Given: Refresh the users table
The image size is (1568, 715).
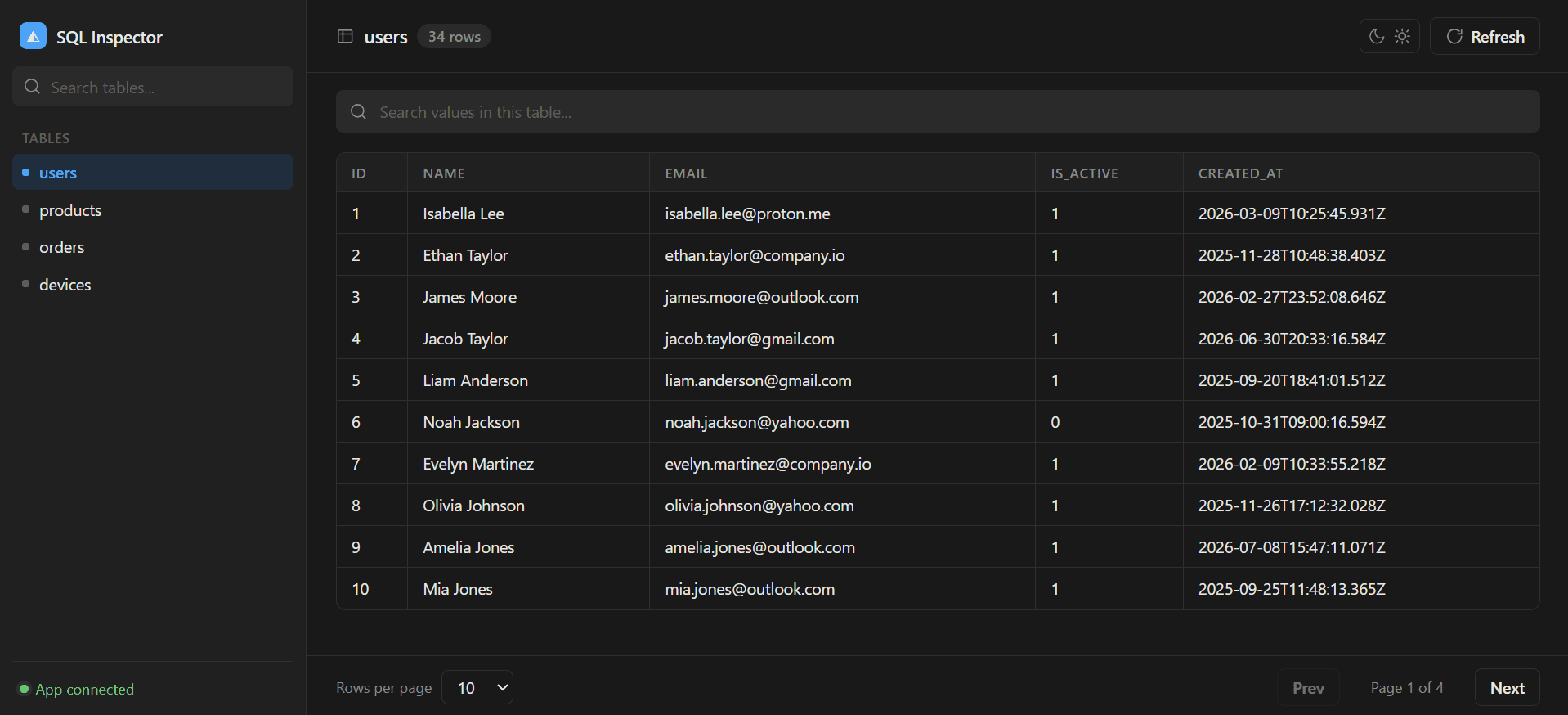Looking at the screenshot, I should (1485, 36).
